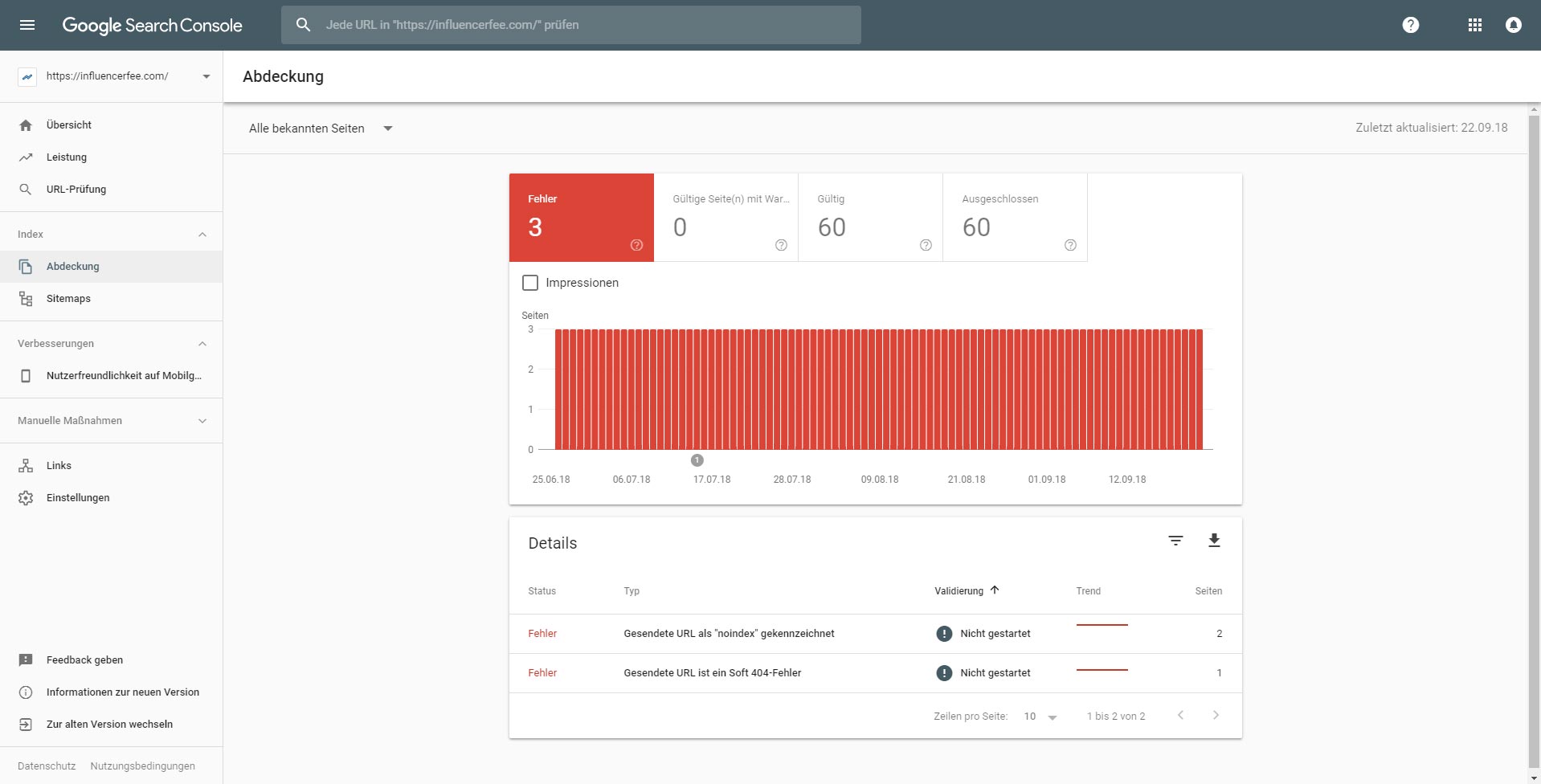Toggle the Gültig status card
The image size is (1541, 784).
[x=870, y=218]
